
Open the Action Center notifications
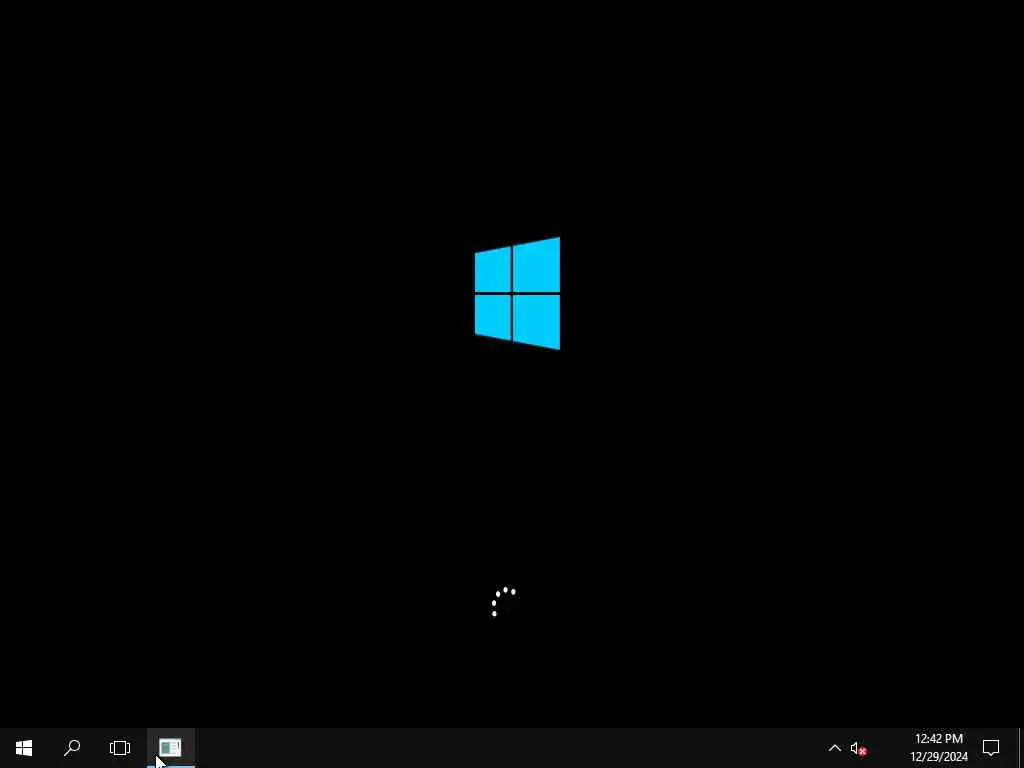pyautogui.click(x=991, y=748)
